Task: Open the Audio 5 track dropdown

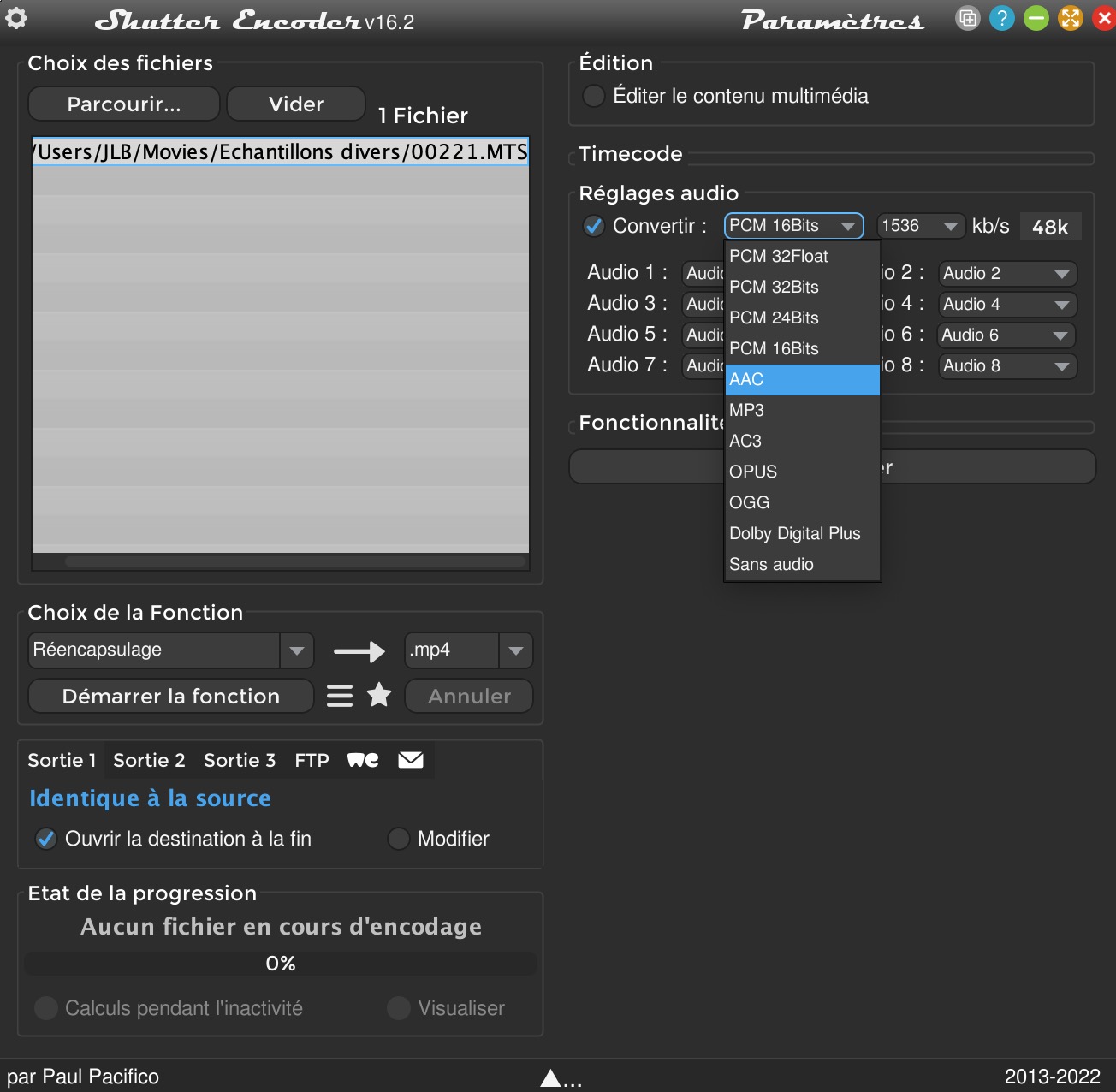Action: [703, 335]
